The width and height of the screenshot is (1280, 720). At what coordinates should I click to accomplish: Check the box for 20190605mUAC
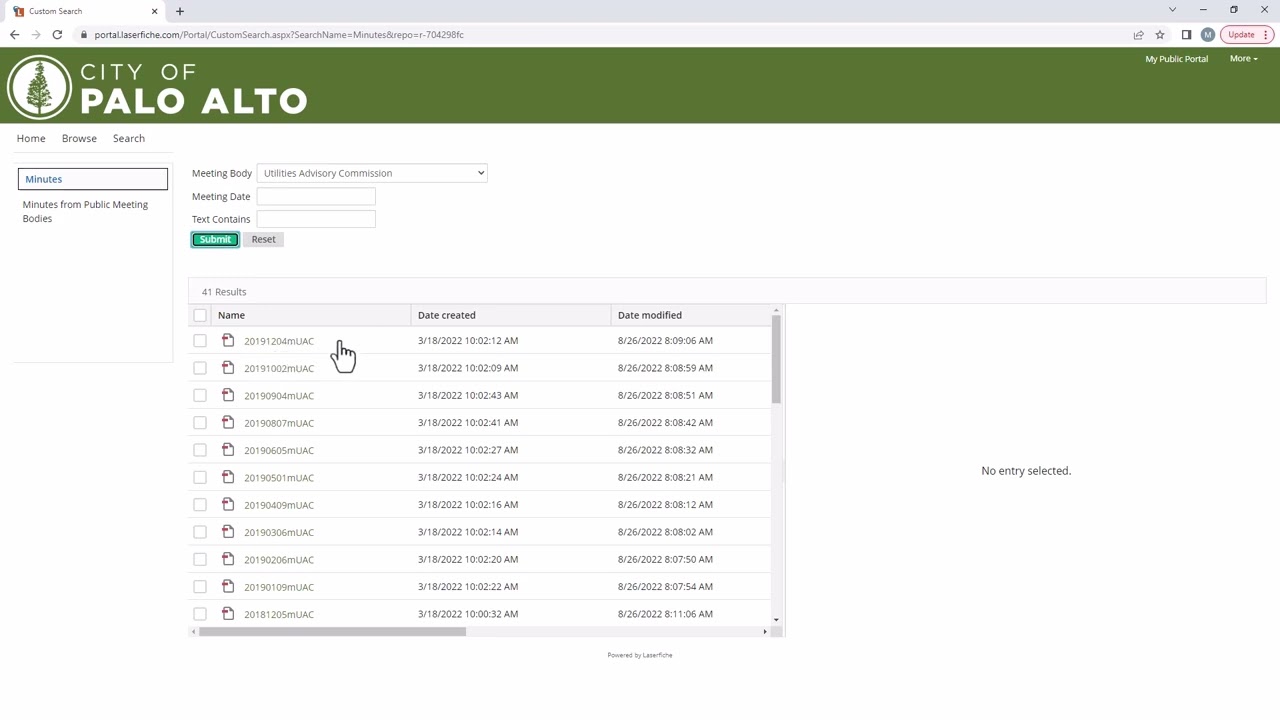(x=200, y=450)
